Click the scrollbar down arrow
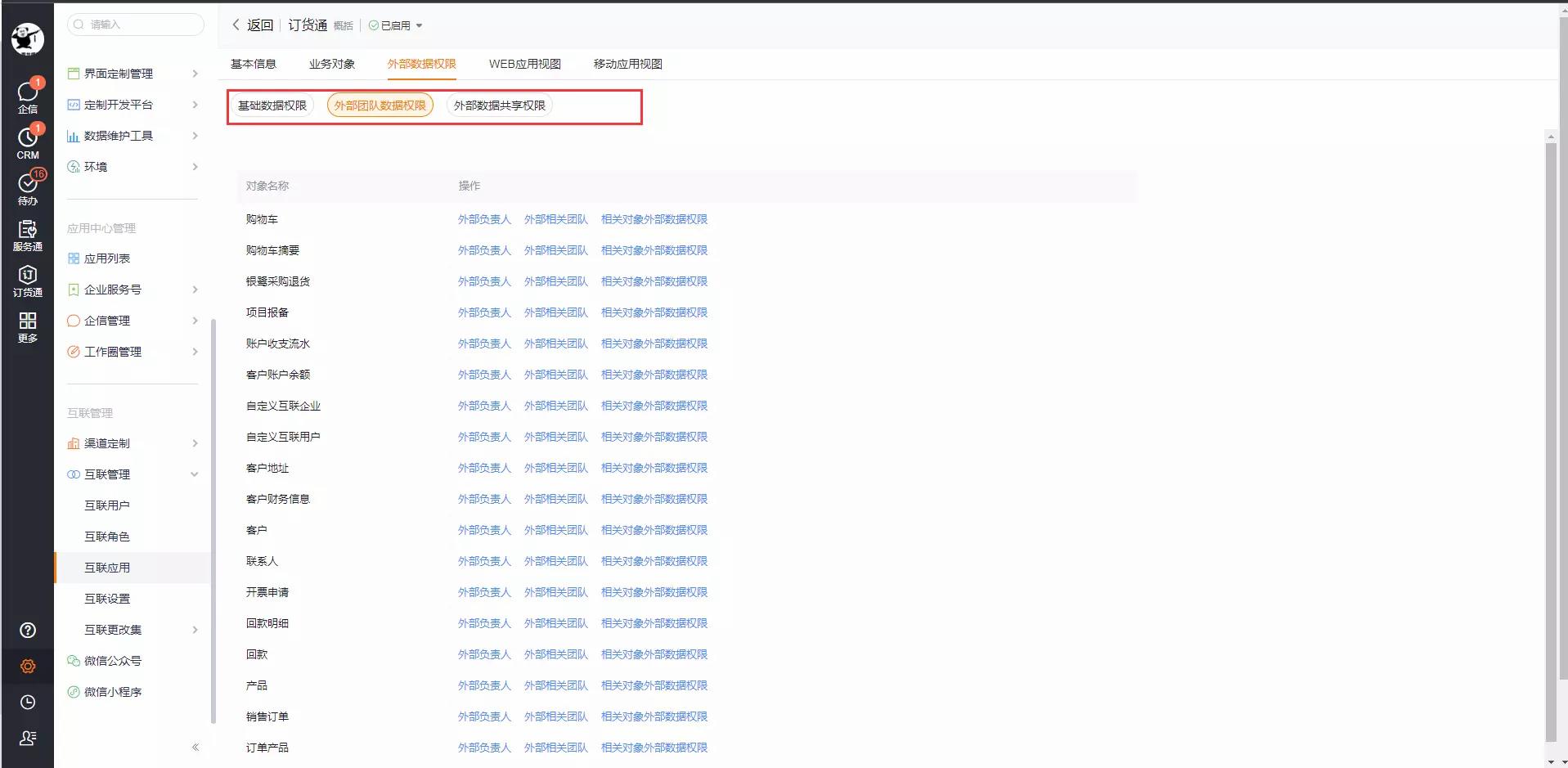This screenshot has width=1568, height=768. pos(1551,761)
